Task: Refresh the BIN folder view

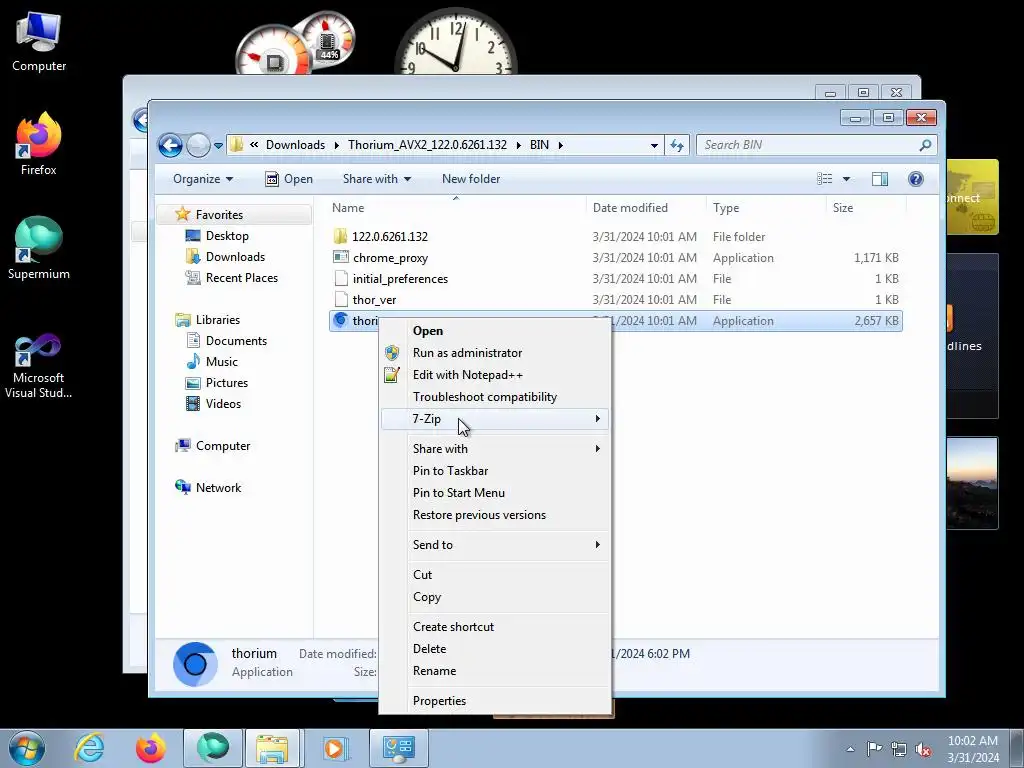Action: pos(677,145)
